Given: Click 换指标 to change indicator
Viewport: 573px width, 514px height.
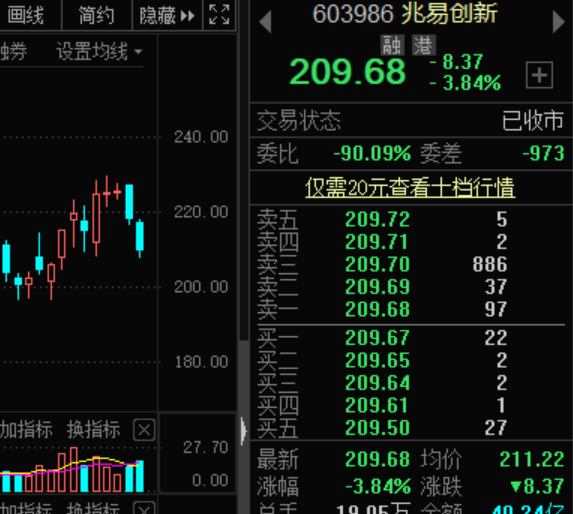Looking at the screenshot, I should point(93,430).
